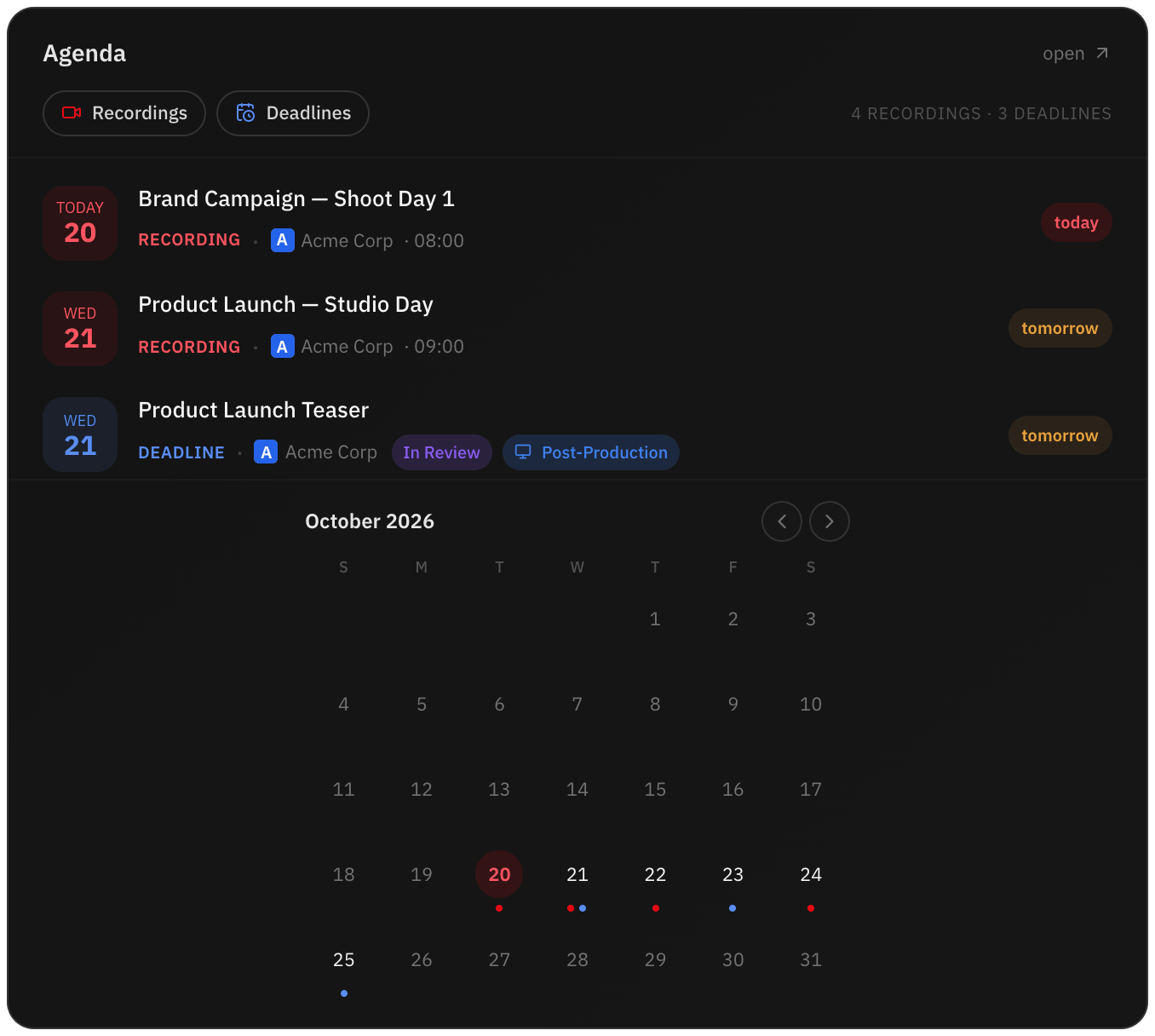This screenshot has height=1036, width=1155.
Task: Select October 4 in the calendar
Action: (x=344, y=704)
